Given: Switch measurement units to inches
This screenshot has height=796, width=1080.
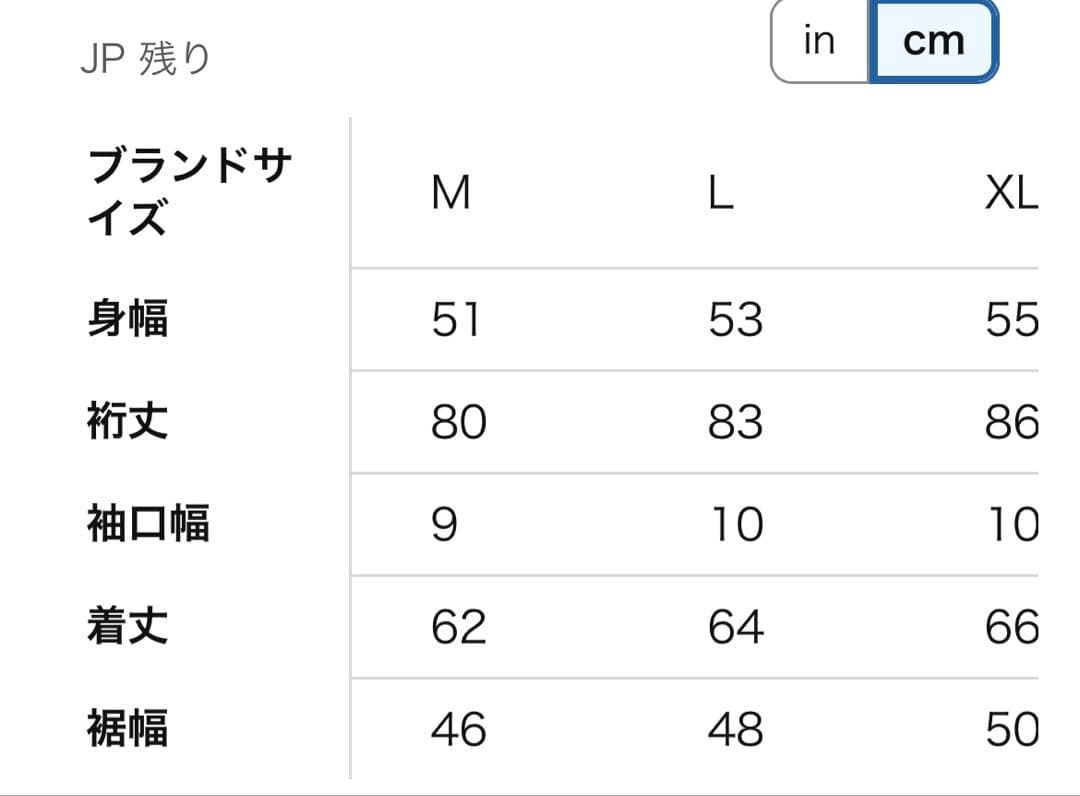Looking at the screenshot, I should 818,40.
